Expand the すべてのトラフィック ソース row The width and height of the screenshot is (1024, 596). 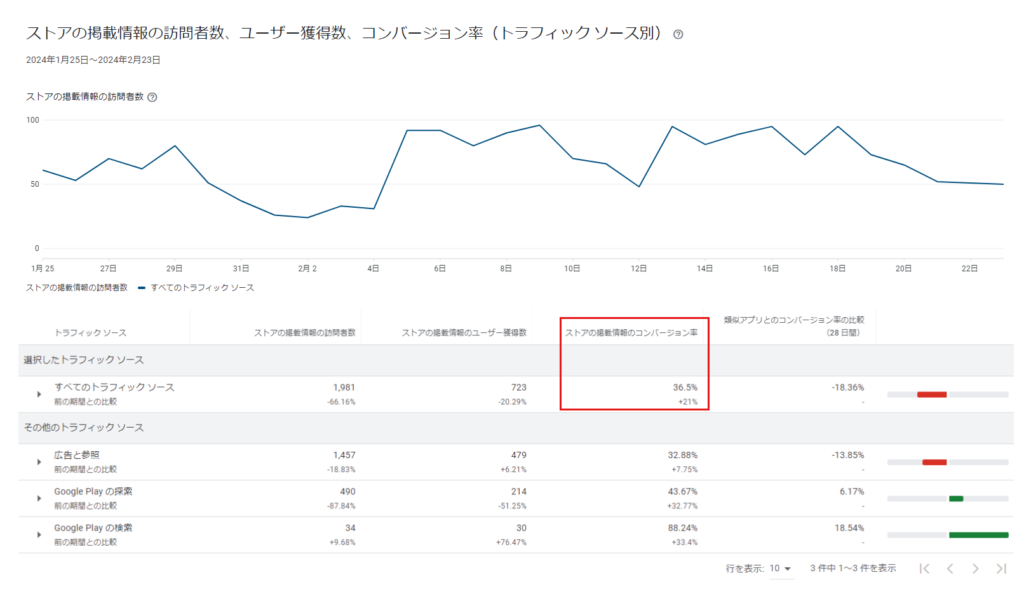pyautogui.click(x=39, y=394)
